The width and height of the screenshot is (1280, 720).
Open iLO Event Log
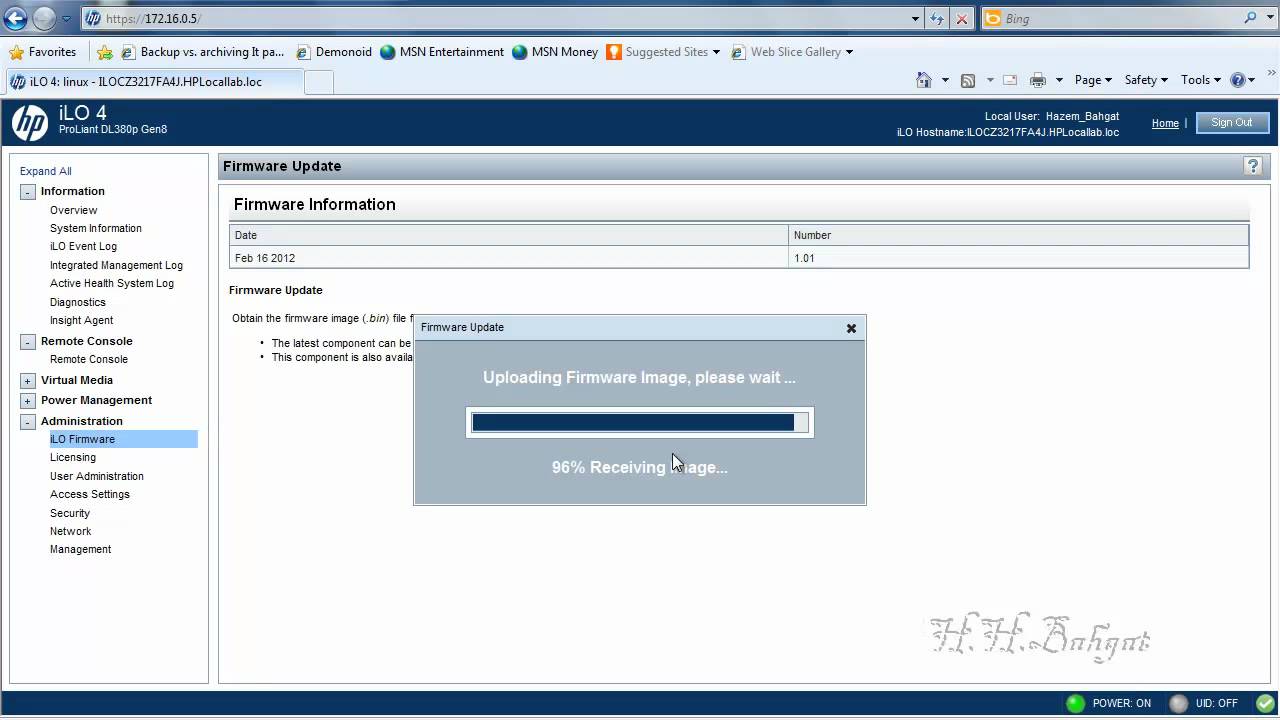[83, 246]
